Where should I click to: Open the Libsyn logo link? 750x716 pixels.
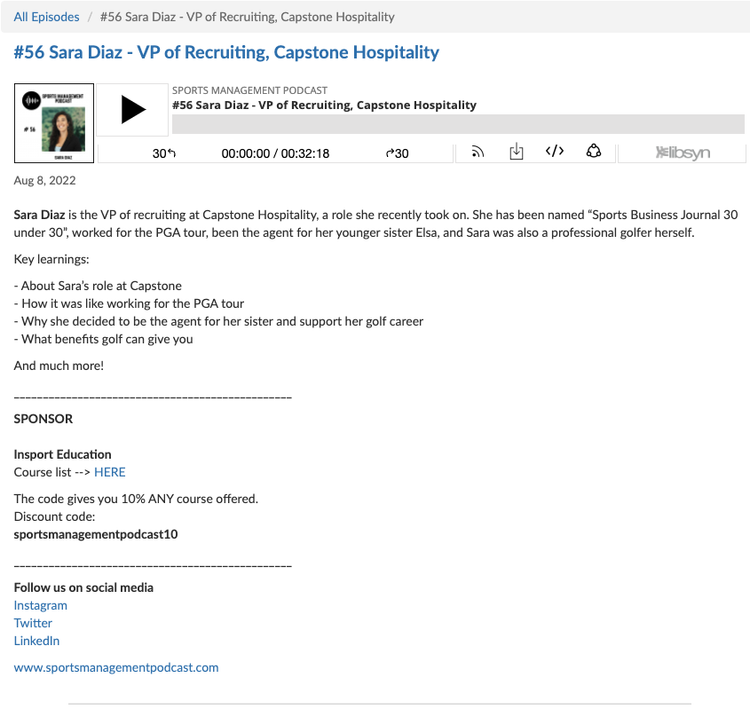click(x=682, y=153)
